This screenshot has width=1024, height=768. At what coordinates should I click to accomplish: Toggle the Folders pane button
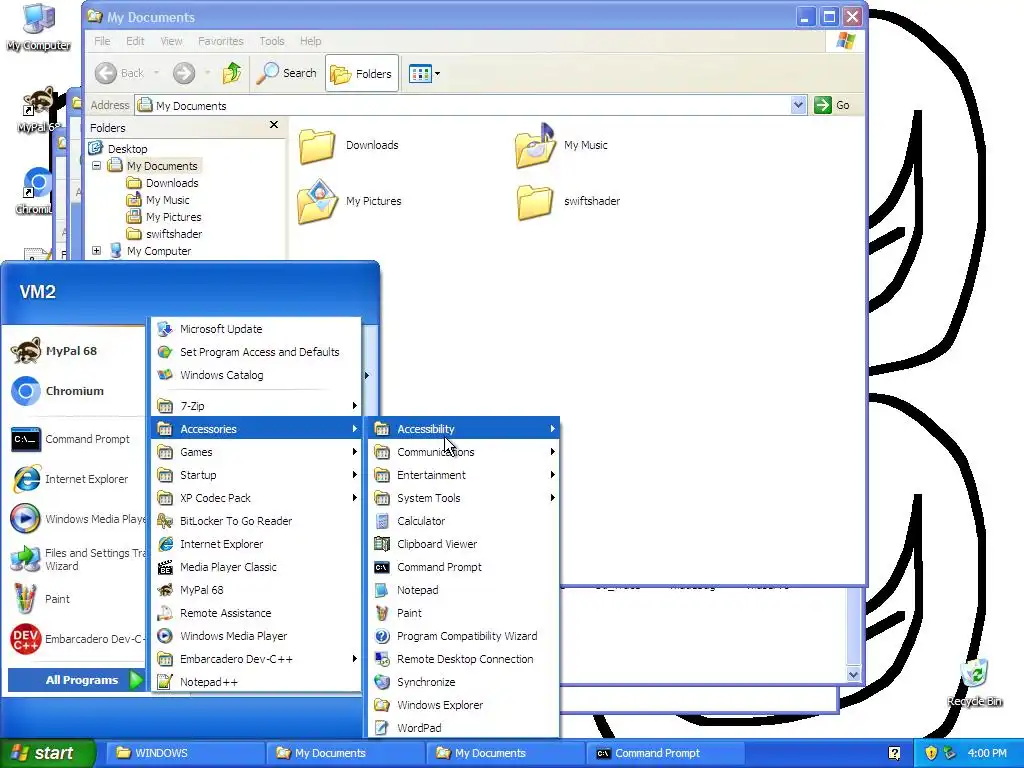[x=362, y=73]
